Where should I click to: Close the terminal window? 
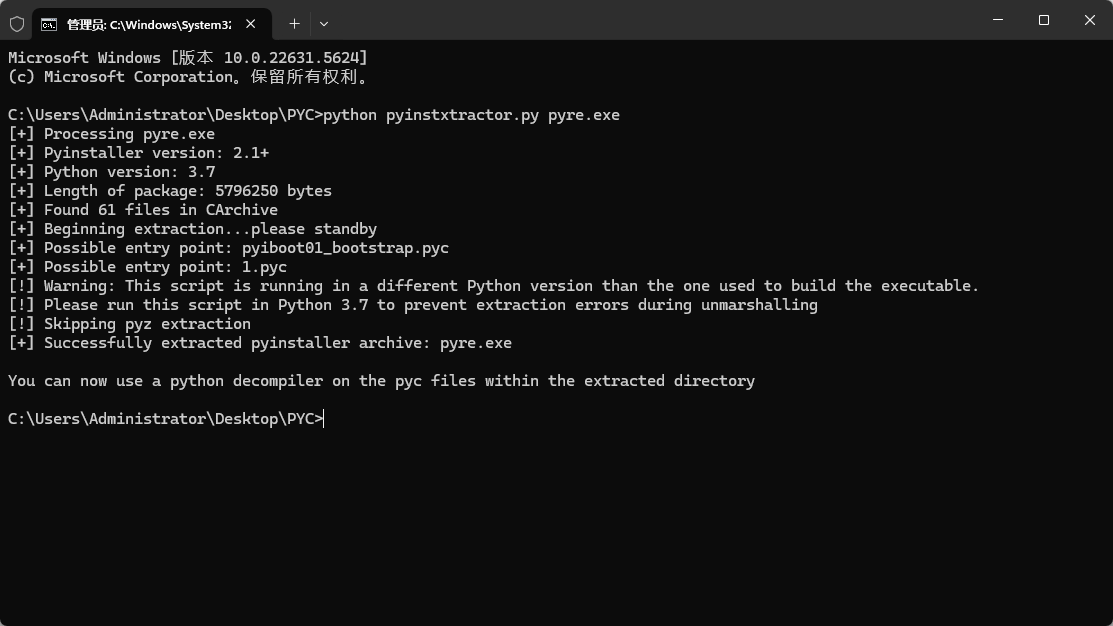click(1090, 20)
